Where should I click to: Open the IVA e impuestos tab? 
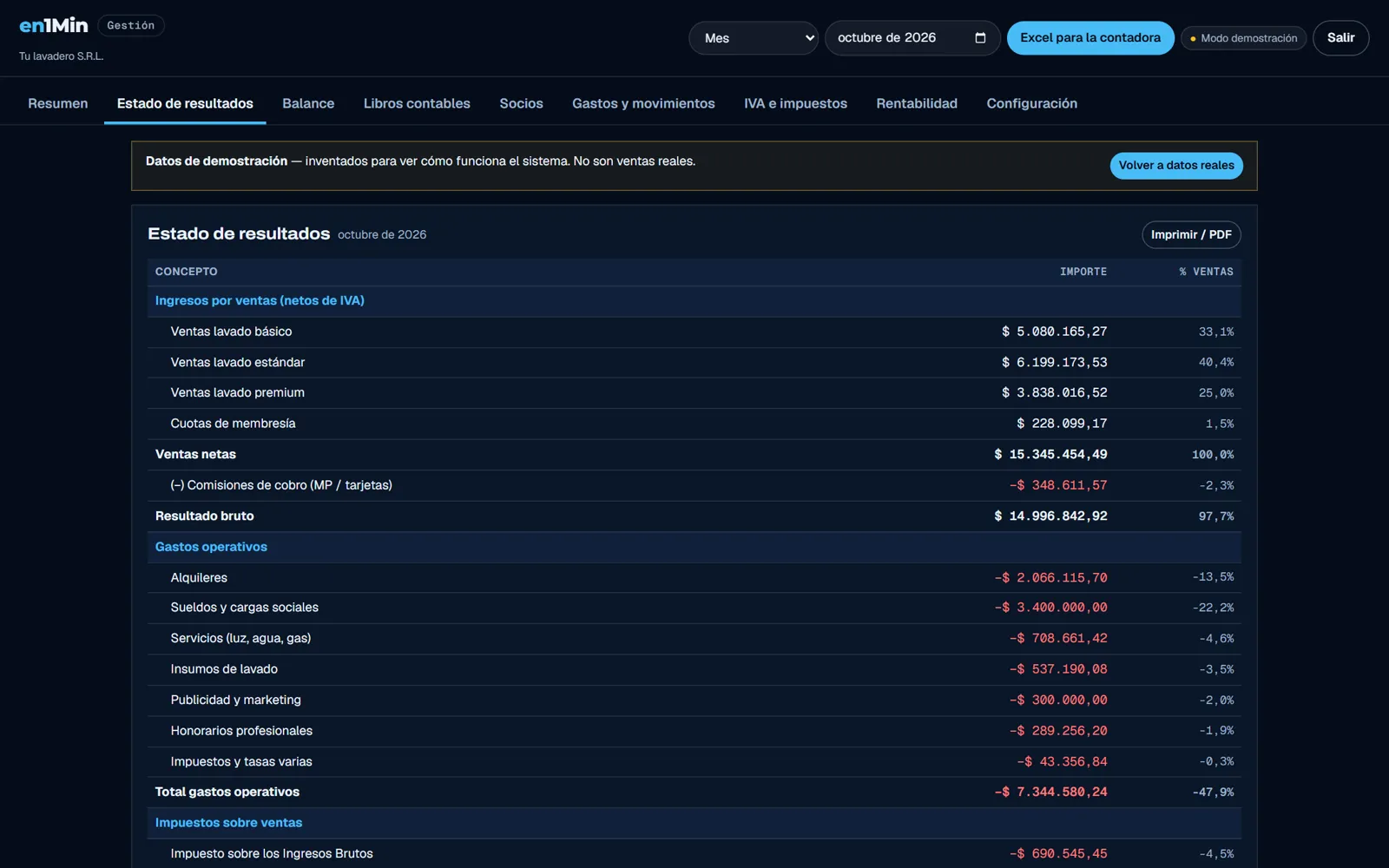pos(795,103)
